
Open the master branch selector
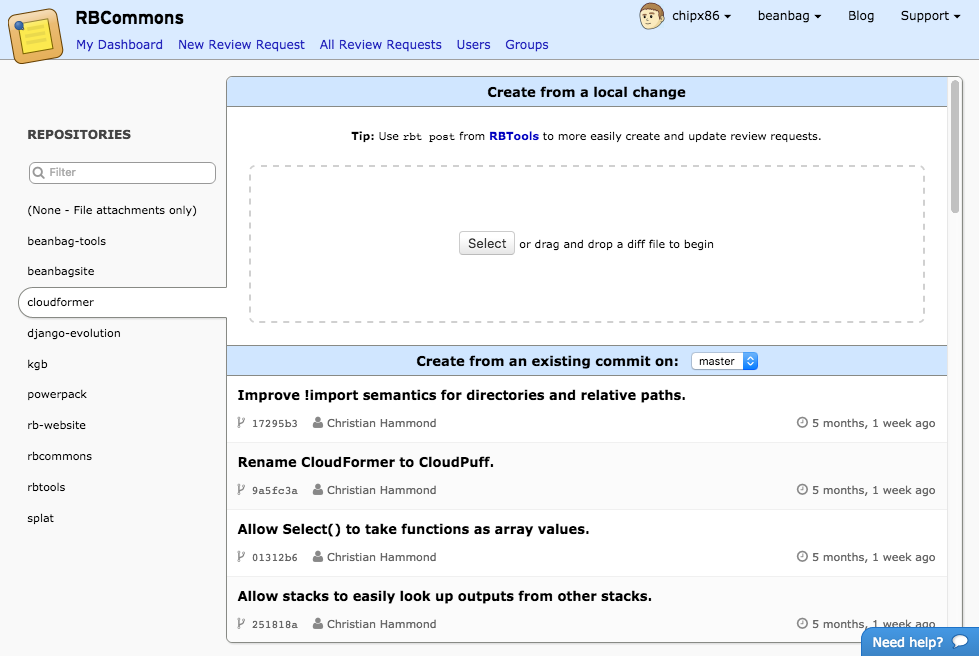tap(724, 361)
